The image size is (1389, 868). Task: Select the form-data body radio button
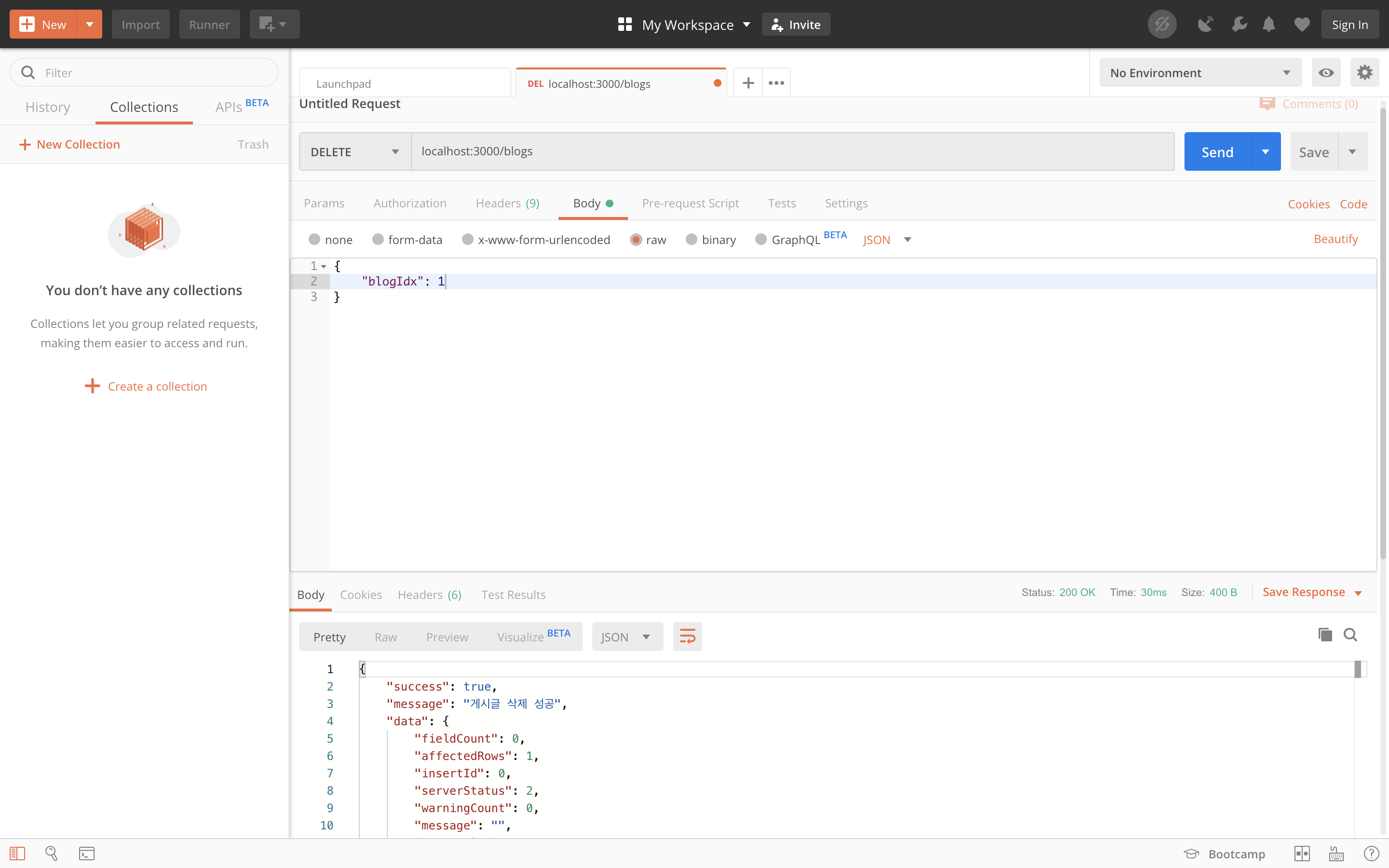(378, 239)
